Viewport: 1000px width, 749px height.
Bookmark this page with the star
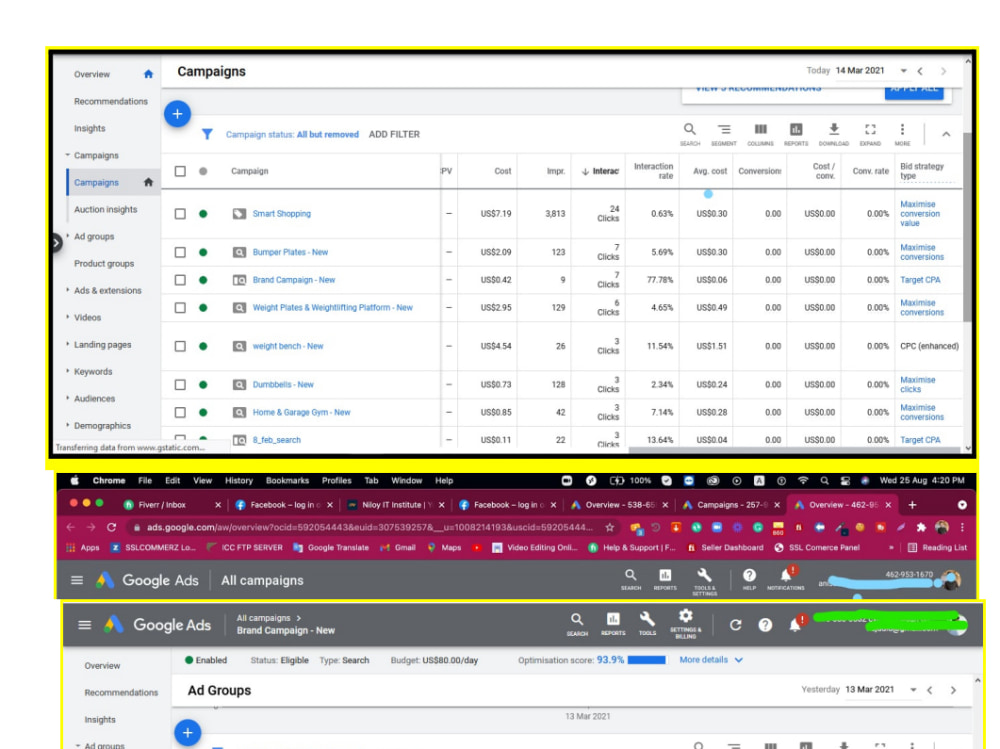(x=610, y=528)
